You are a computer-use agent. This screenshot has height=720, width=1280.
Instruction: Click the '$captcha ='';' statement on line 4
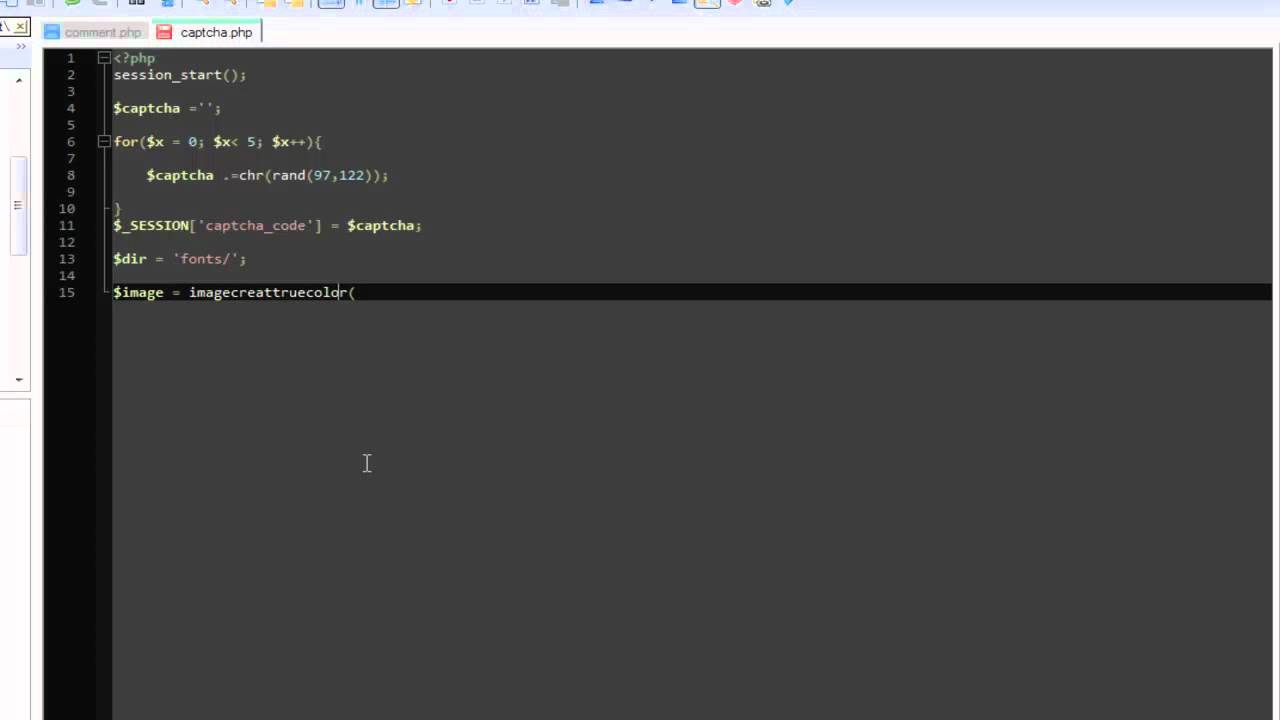click(167, 108)
